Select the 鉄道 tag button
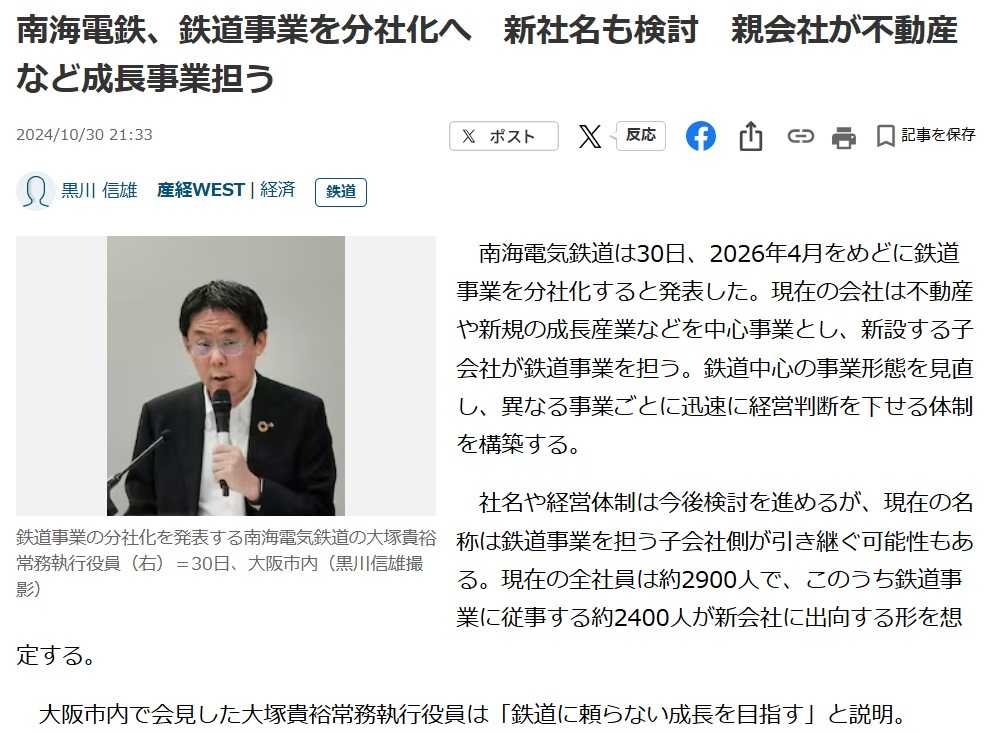The image size is (990, 734). 341,191
